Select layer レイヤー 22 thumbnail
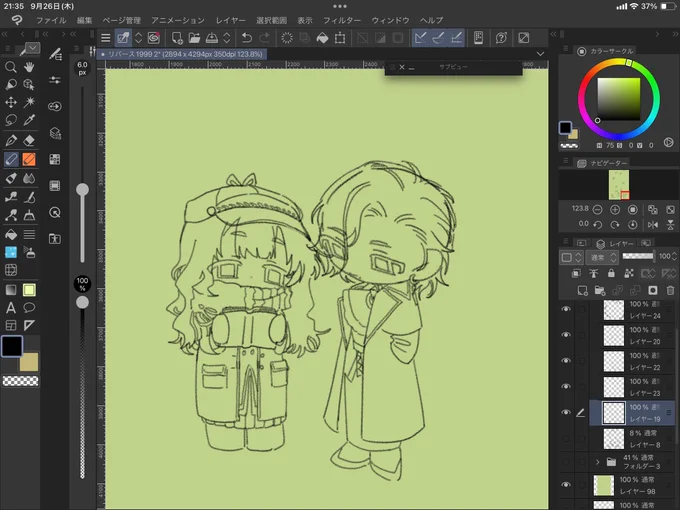 pyautogui.click(x=614, y=361)
